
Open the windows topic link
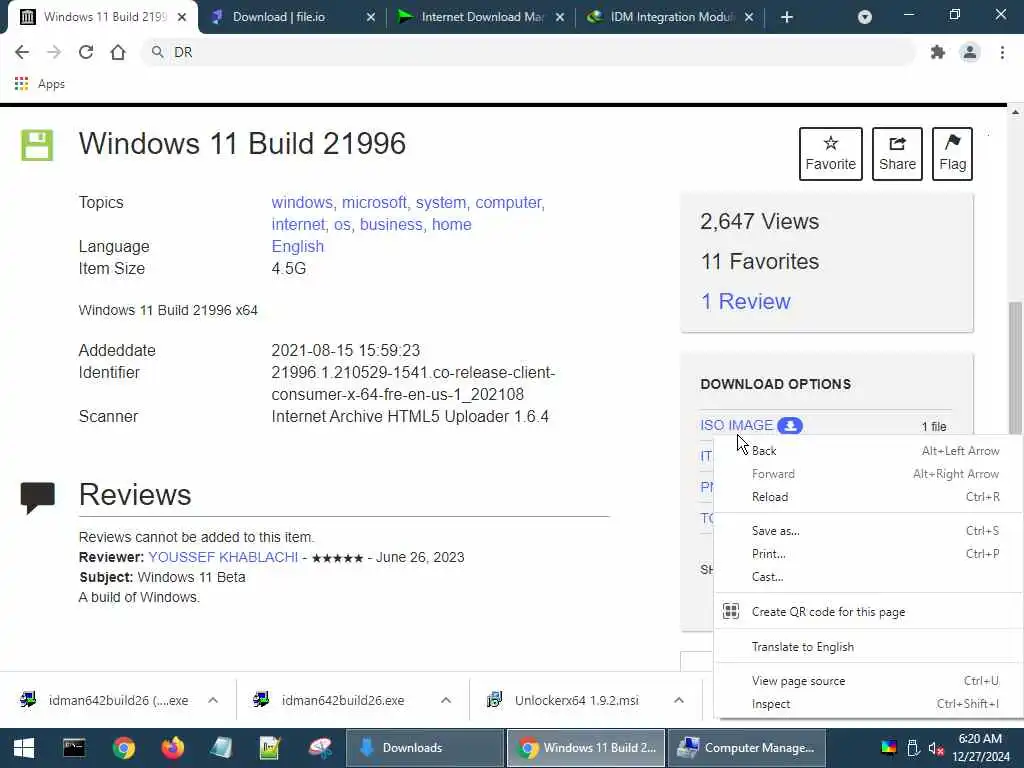tap(302, 202)
